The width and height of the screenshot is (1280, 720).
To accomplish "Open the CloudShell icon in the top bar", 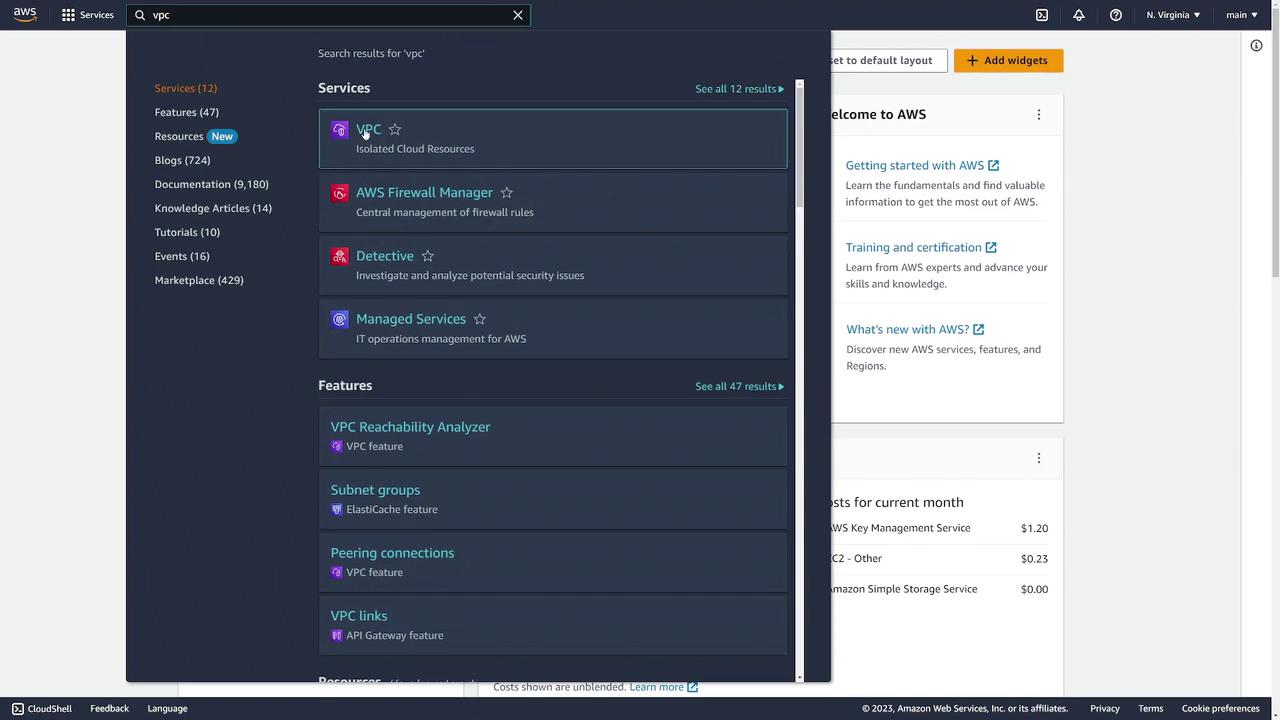I will (1042, 15).
